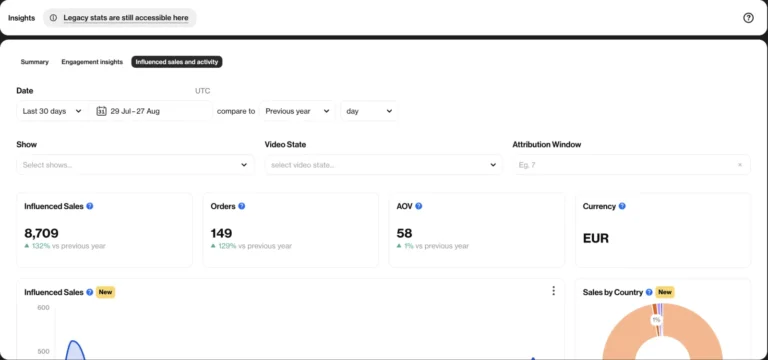The height and width of the screenshot is (360, 768).
Task: Open the calendar icon in date range
Action: [x=101, y=111]
